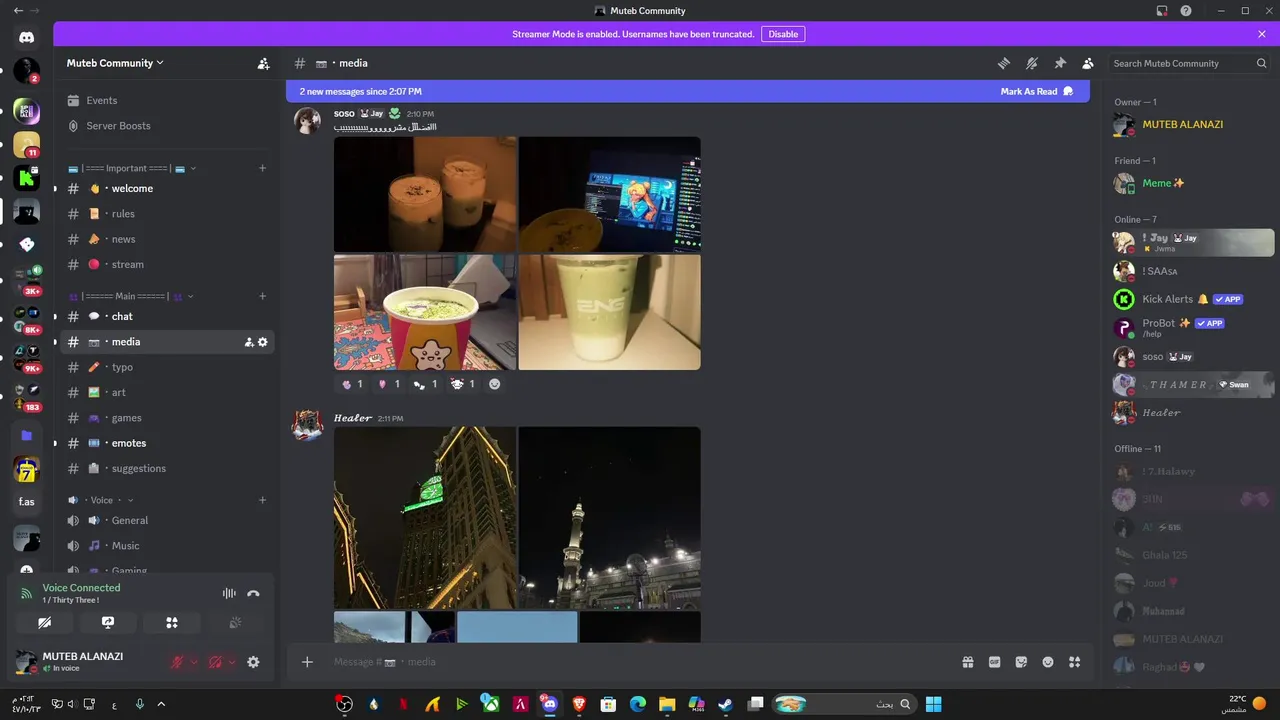Open Server Boosts page

pyautogui.click(x=118, y=126)
